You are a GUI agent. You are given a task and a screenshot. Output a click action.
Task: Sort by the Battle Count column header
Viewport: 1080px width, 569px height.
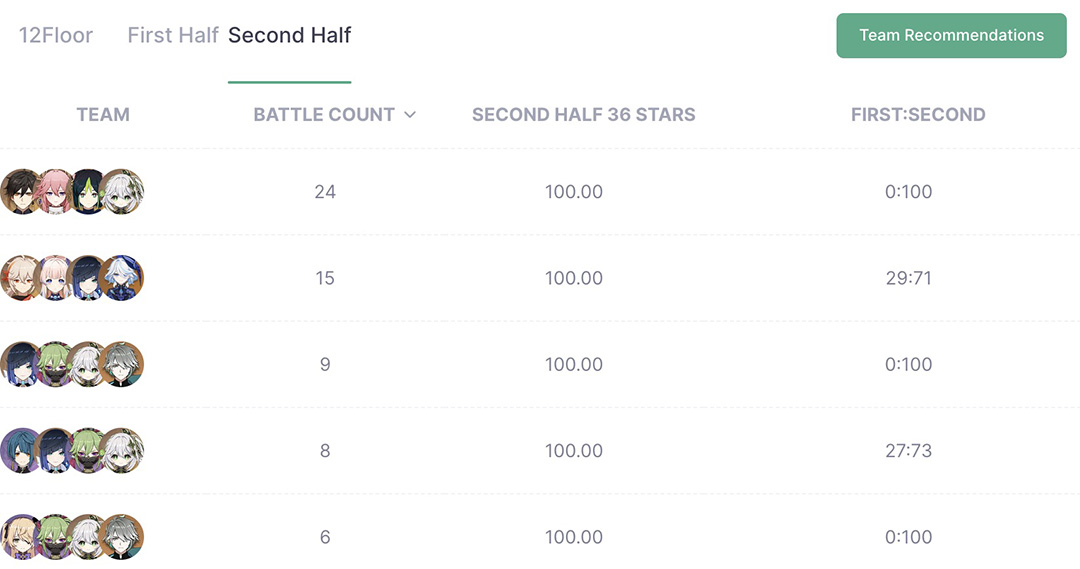pos(324,115)
